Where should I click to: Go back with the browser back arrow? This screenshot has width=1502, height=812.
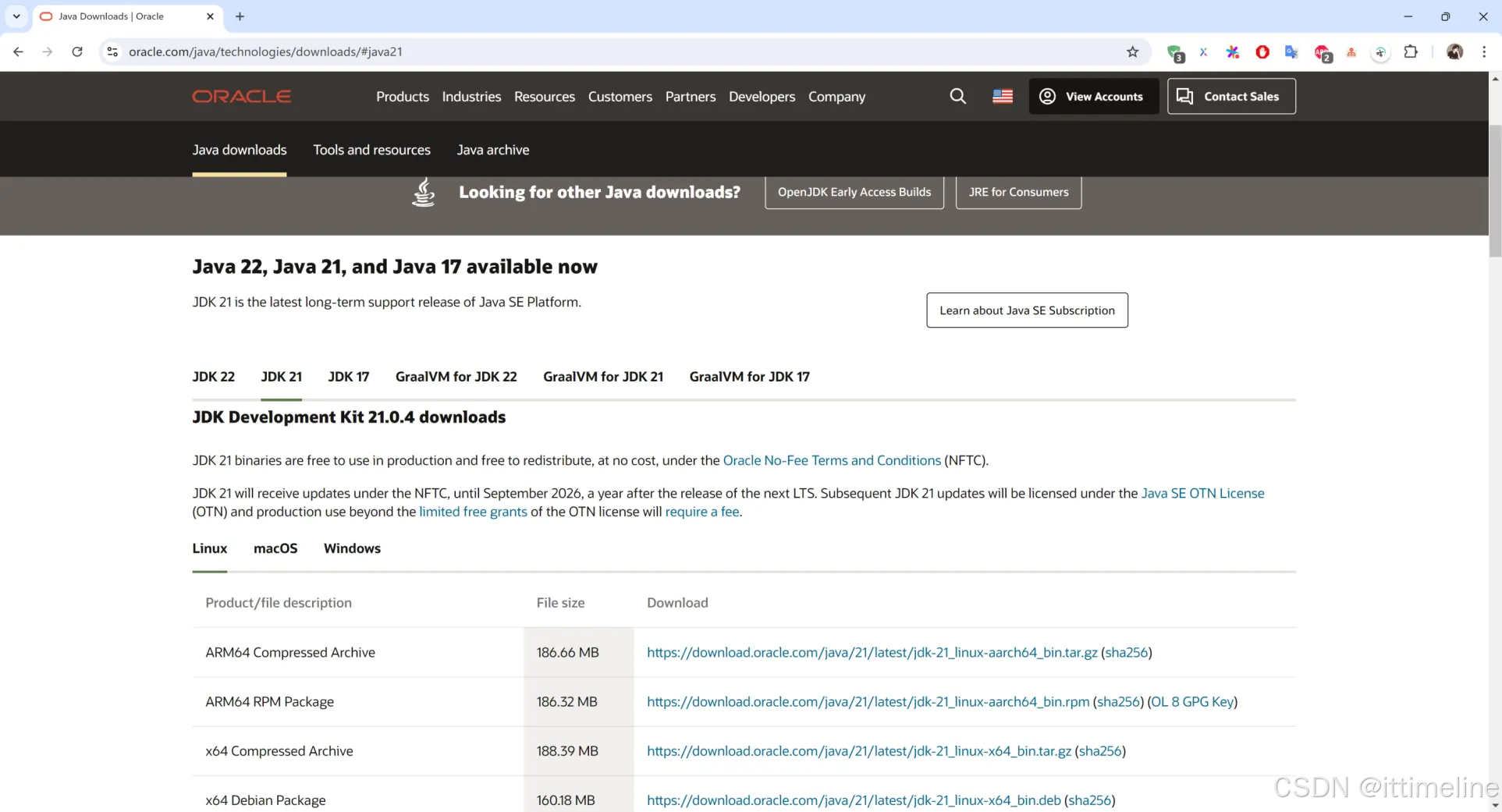(18, 51)
